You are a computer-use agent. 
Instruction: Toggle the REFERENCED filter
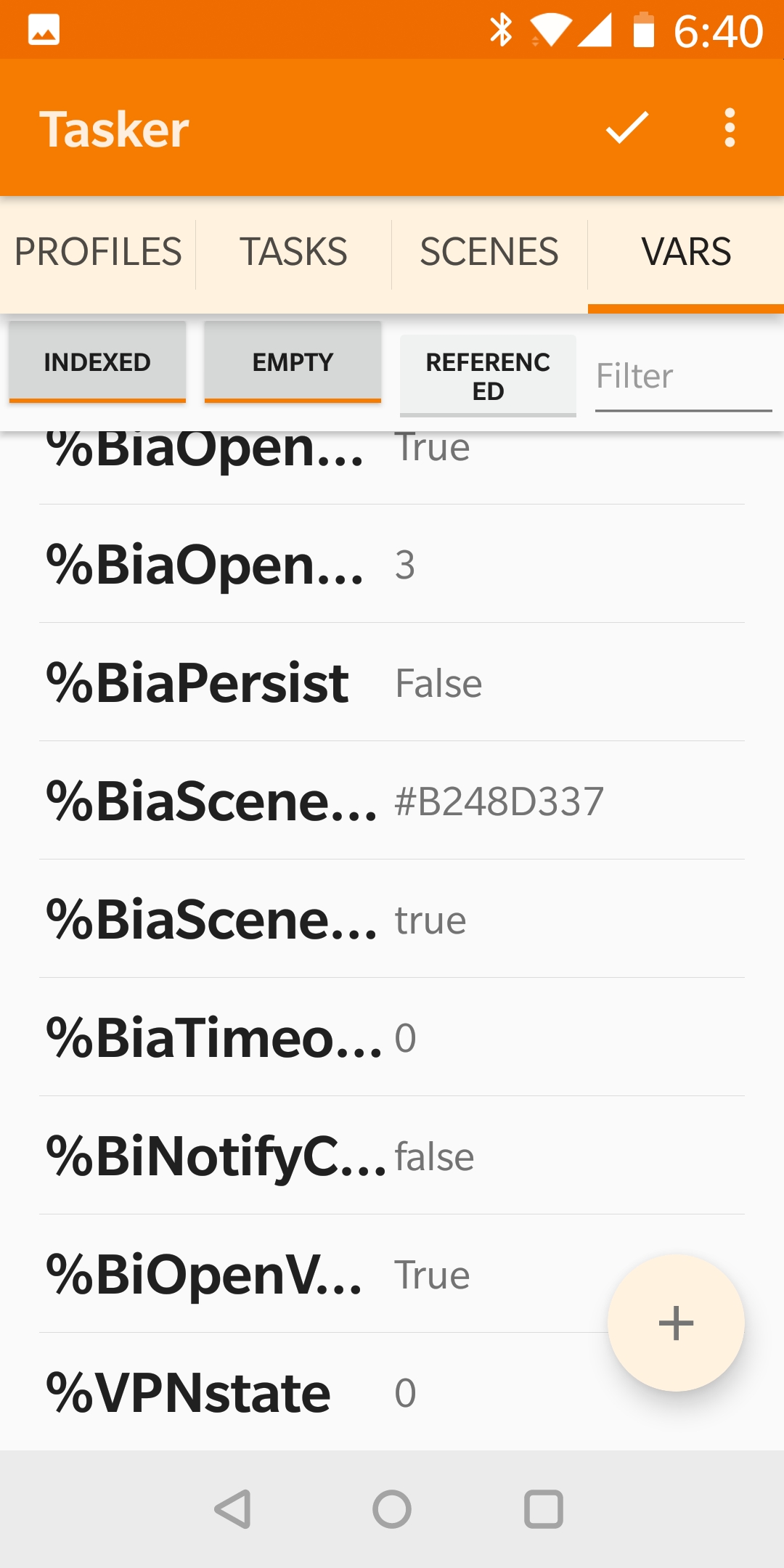point(488,376)
